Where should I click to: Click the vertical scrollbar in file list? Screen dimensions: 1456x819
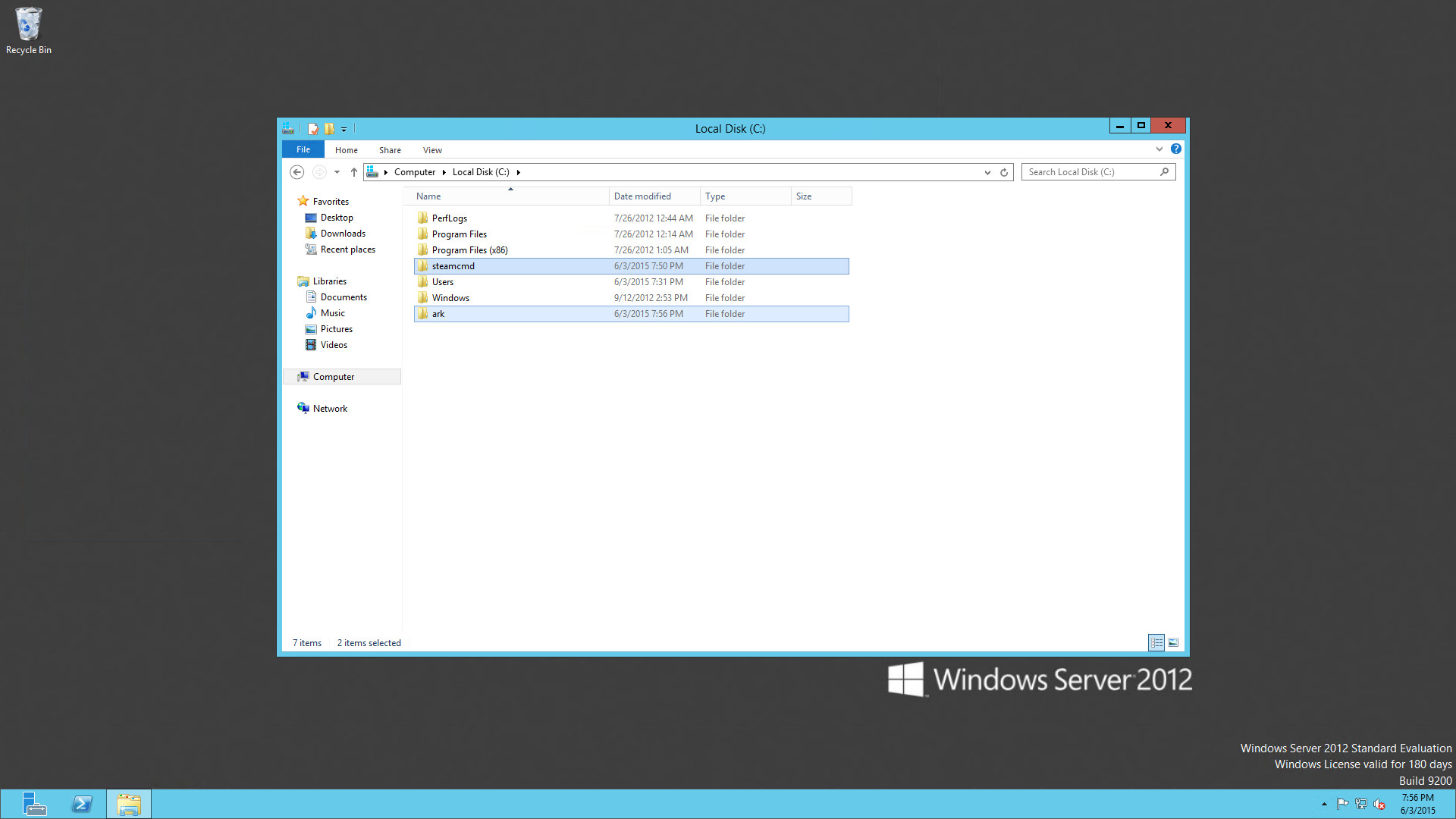[1178, 415]
